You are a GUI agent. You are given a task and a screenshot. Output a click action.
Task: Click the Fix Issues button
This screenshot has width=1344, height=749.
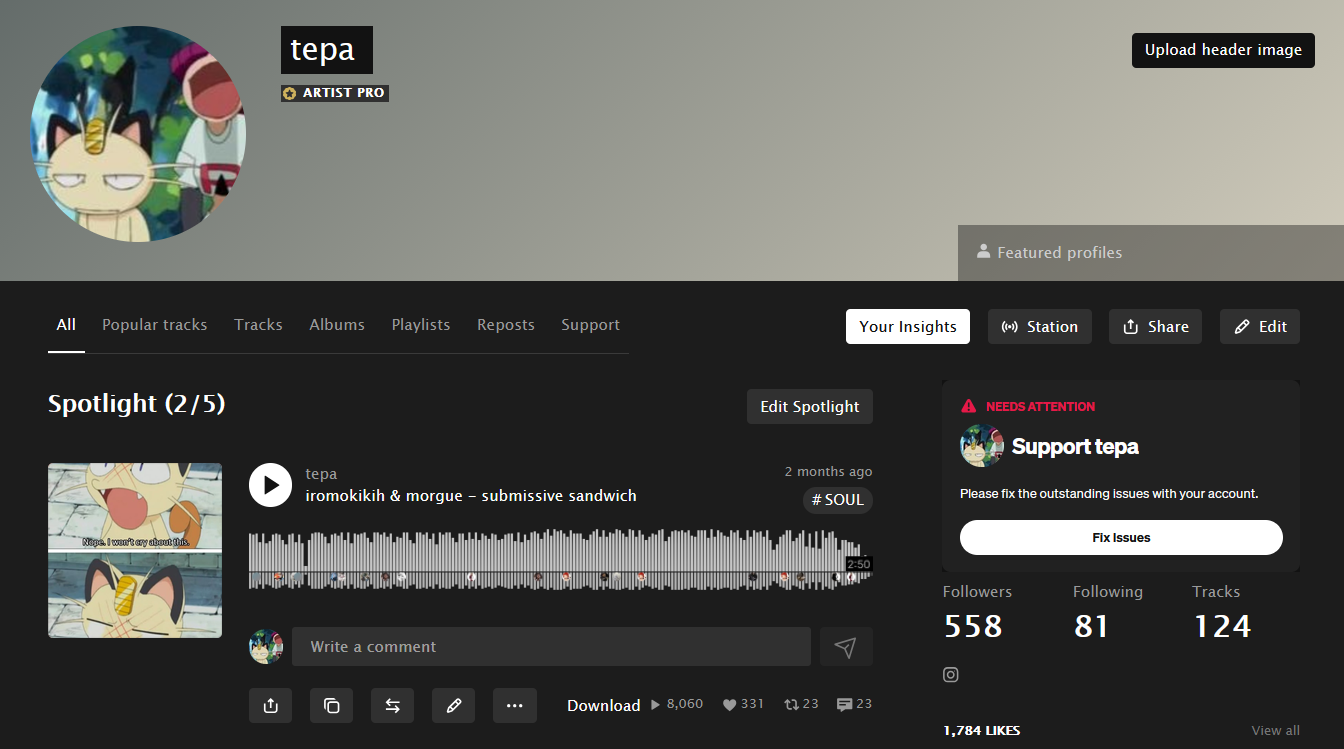point(1121,538)
